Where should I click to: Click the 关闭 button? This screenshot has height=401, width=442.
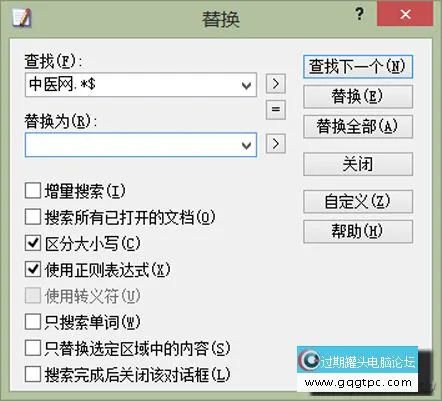click(358, 164)
